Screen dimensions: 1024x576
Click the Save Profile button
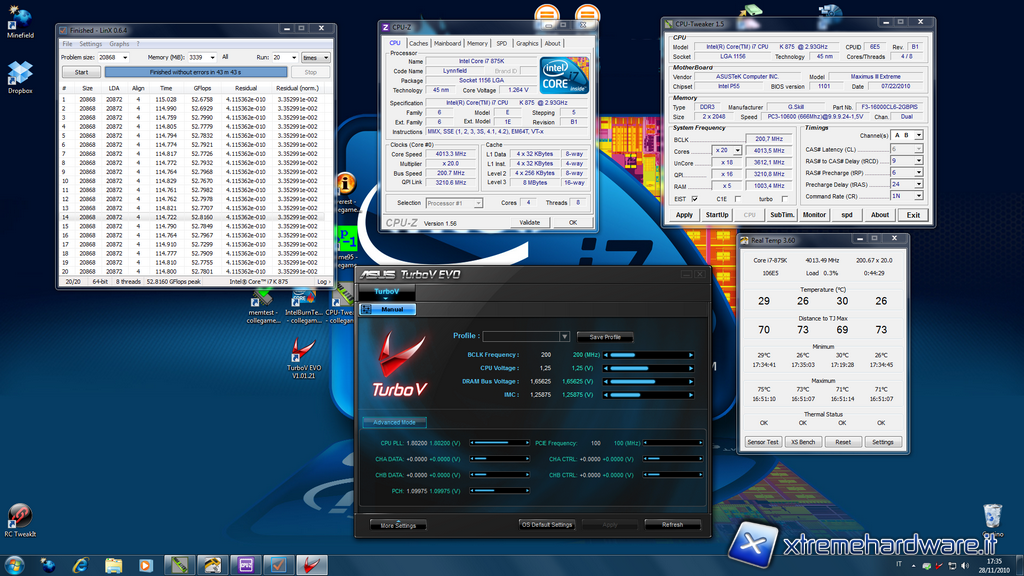[605, 337]
